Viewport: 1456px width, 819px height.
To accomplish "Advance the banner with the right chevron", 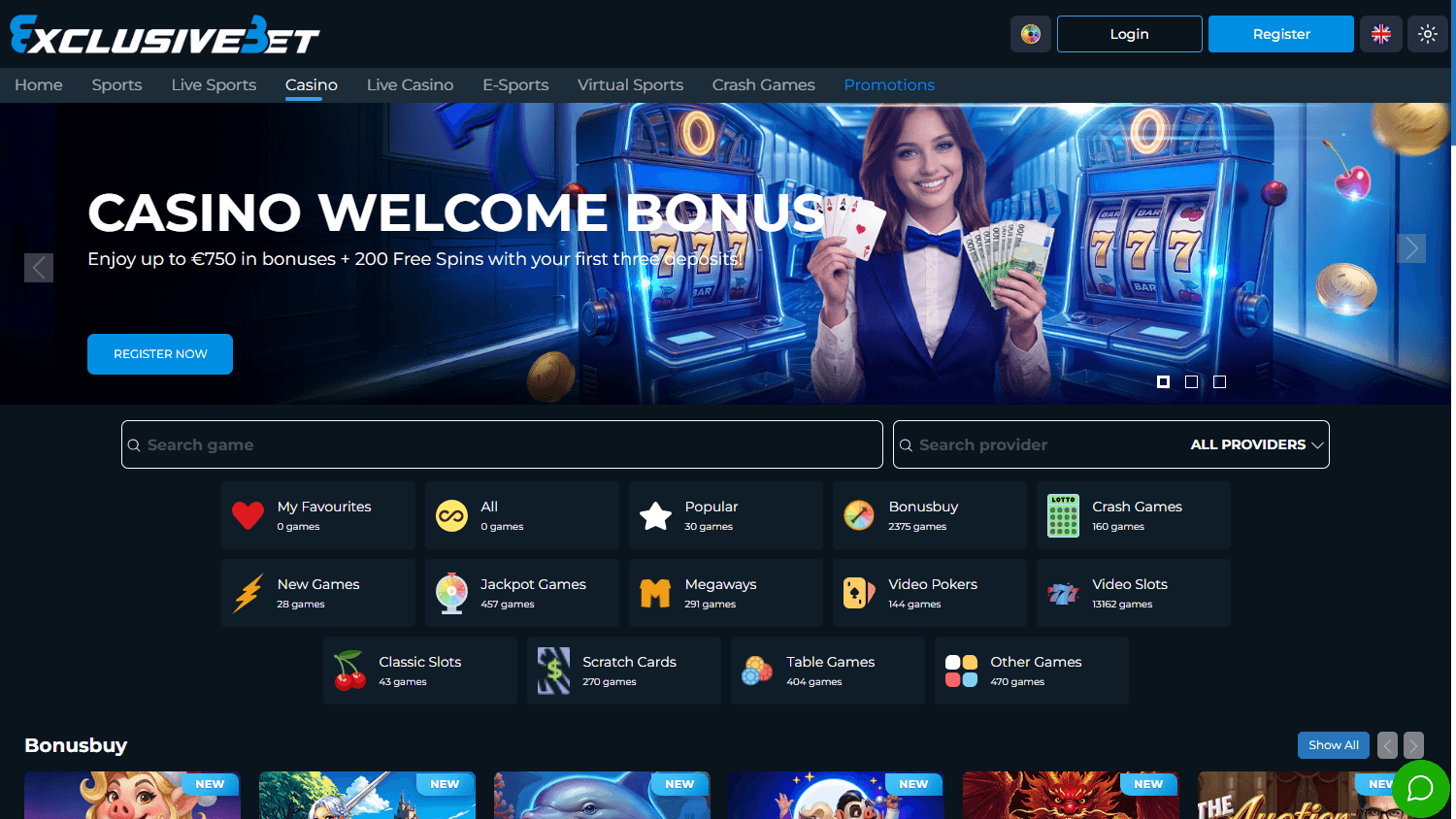I will [1410, 248].
